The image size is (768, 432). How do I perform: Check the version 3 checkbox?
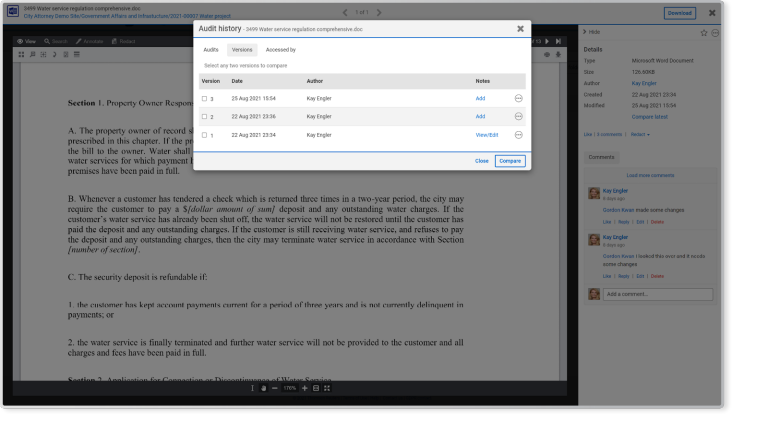204,98
